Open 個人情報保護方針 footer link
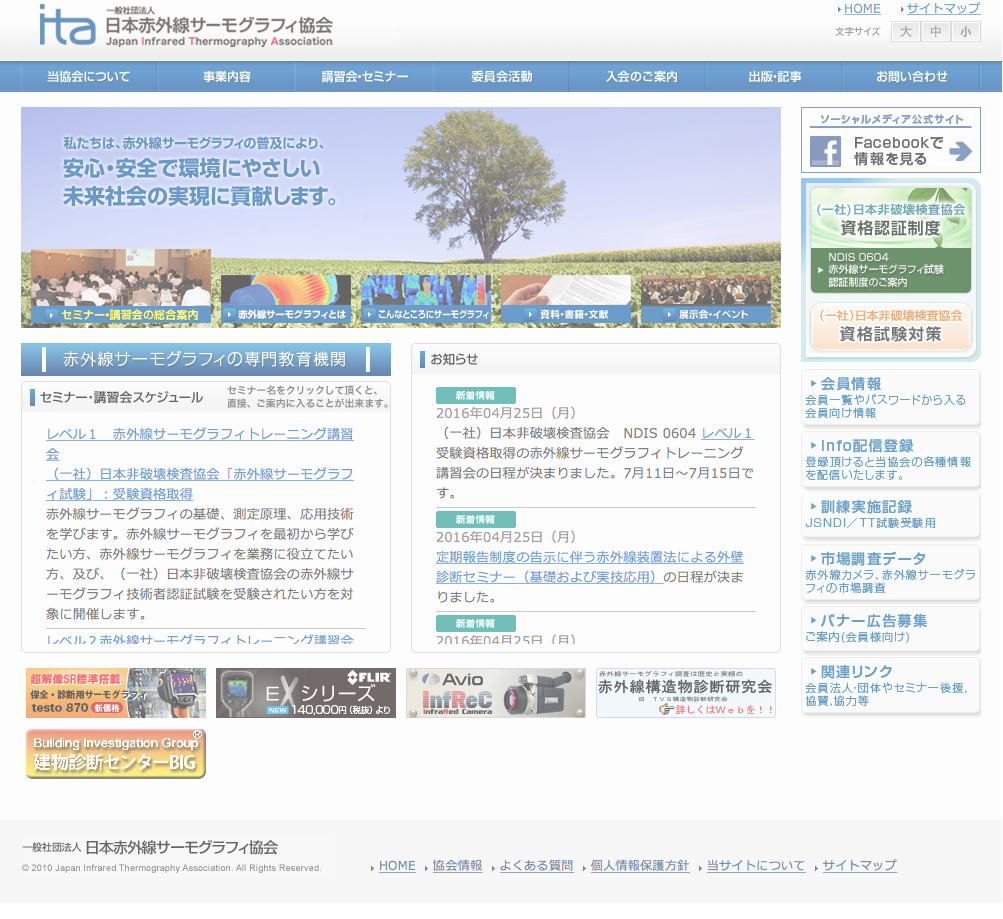 point(640,866)
